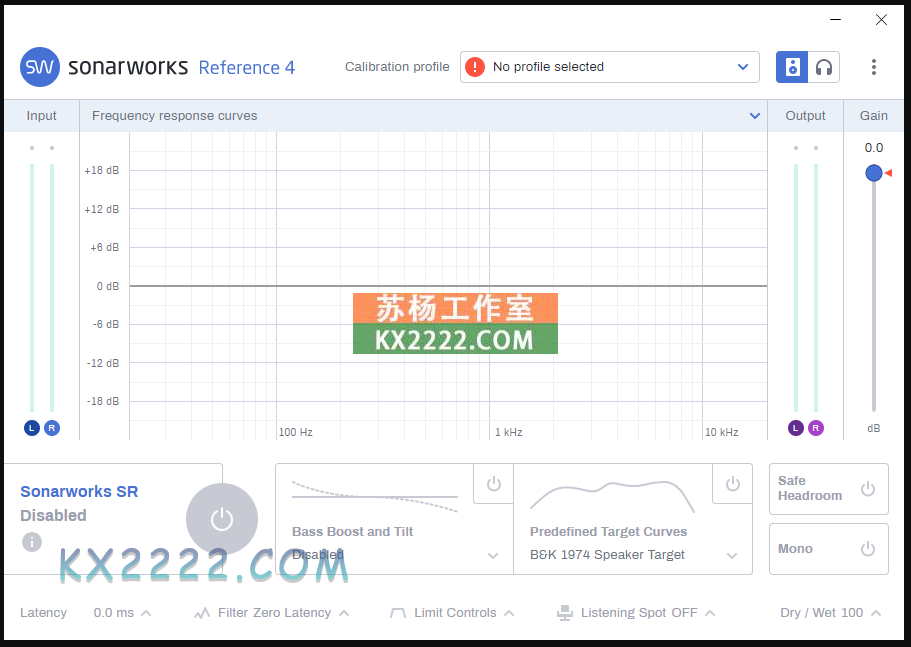This screenshot has height=647, width=911.
Task: Click the red no-profile warning icon
Action: click(x=475, y=67)
